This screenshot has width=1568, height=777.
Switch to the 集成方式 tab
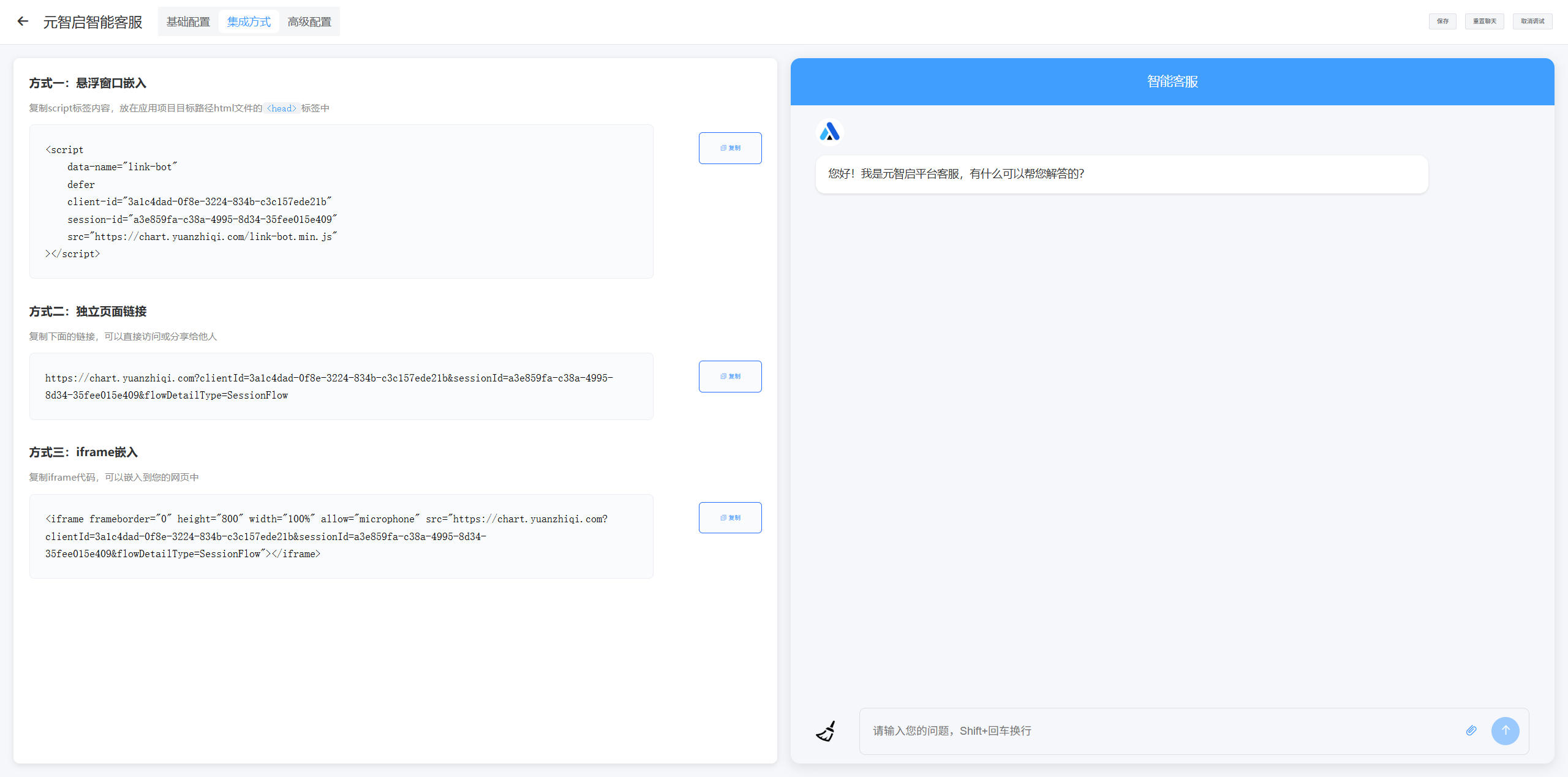pyautogui.click(x=249, y=22)
